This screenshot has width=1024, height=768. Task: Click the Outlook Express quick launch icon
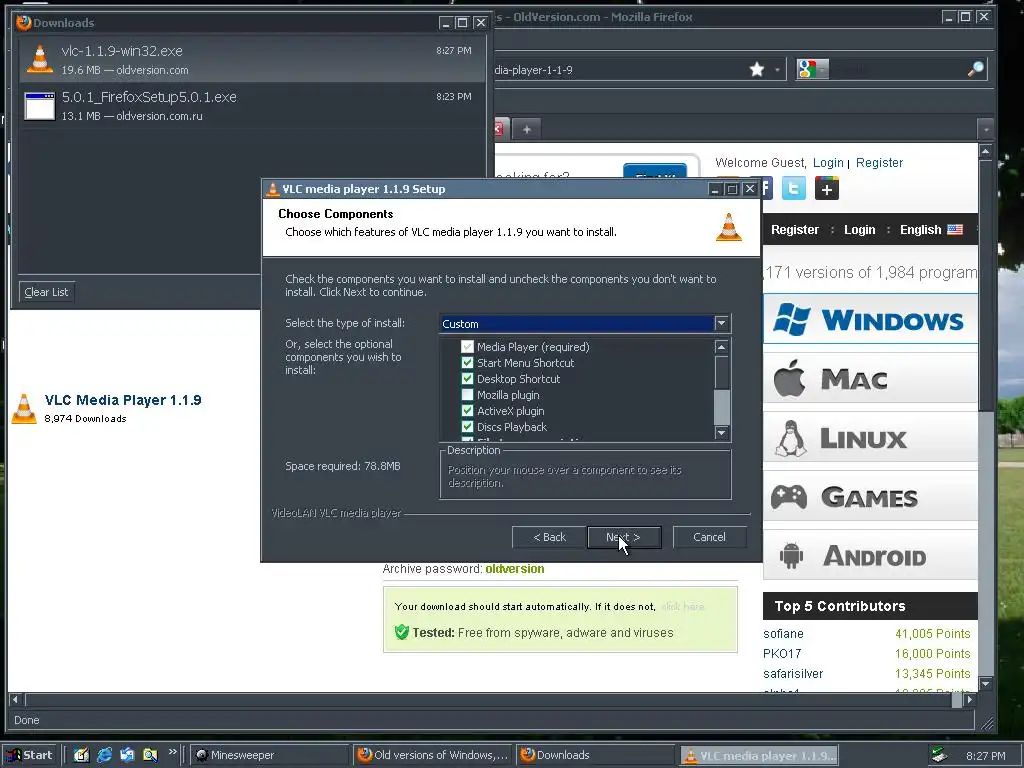pyautogui.click(x=127, y=755)
